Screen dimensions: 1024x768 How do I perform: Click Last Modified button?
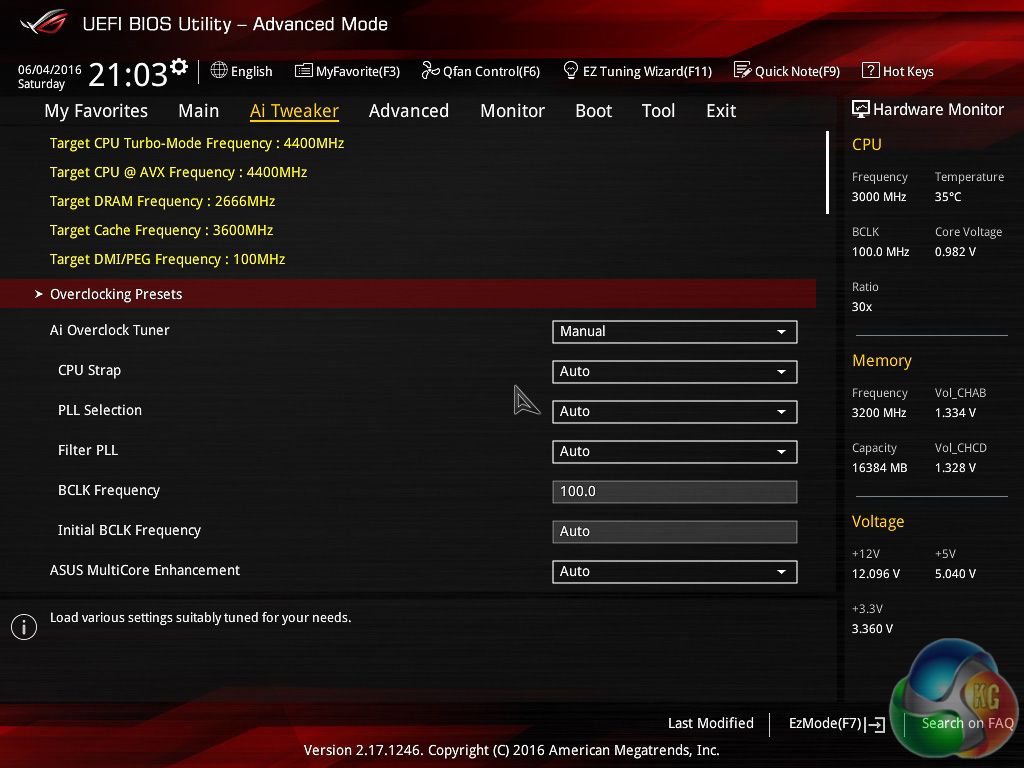click(x=711, y=724)
